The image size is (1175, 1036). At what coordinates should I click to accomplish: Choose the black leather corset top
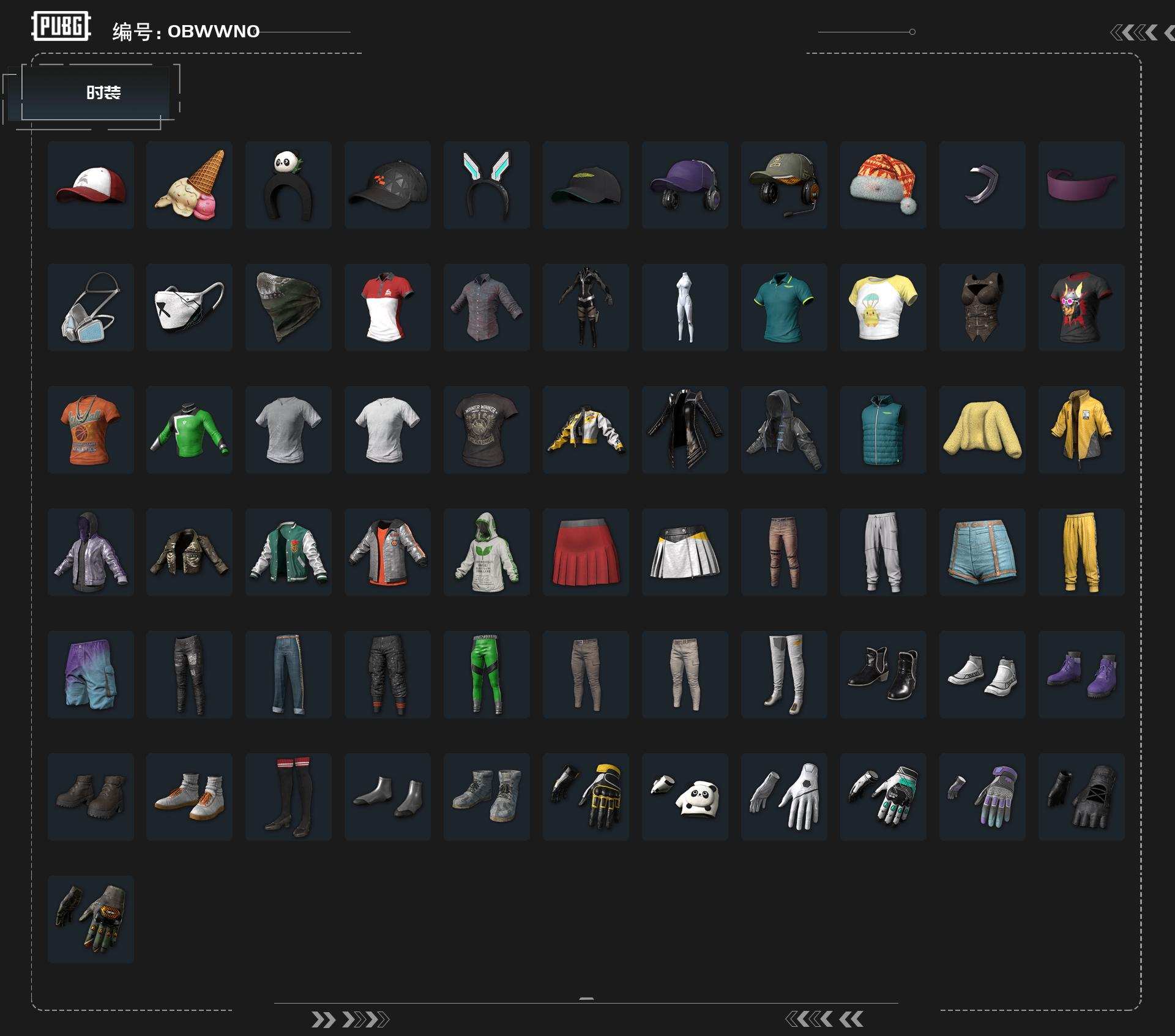pyautogui.click(x=982, y=307)
